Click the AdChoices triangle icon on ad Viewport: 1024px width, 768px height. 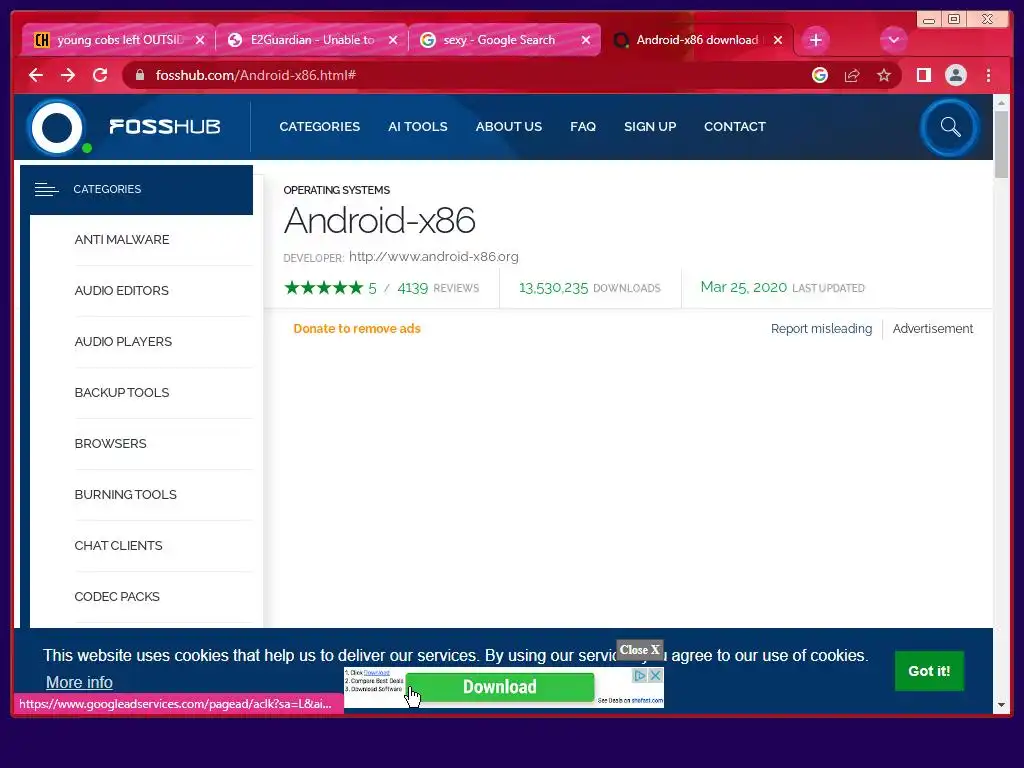tap(639, 675)
